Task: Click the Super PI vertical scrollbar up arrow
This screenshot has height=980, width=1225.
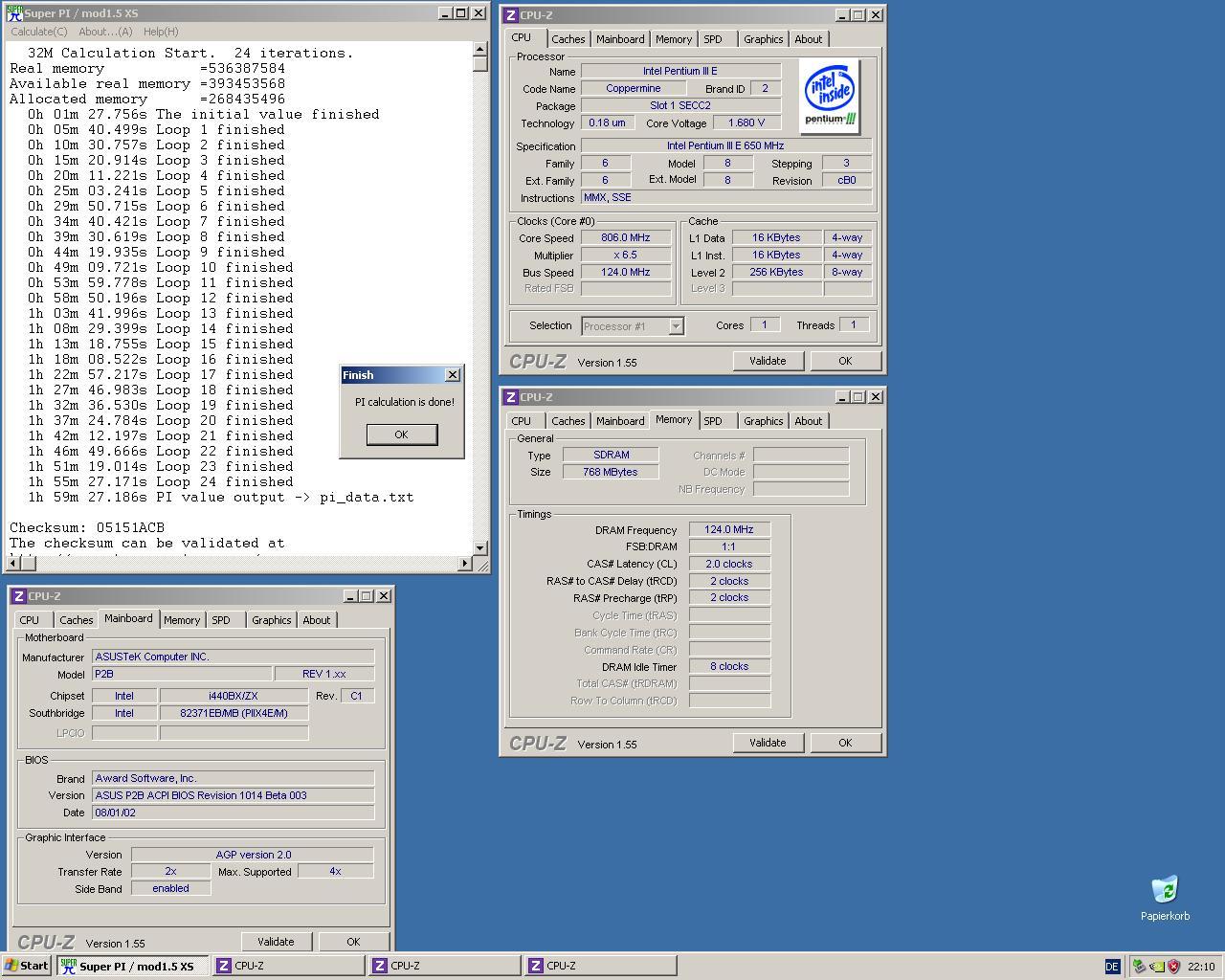Action: 480,50
